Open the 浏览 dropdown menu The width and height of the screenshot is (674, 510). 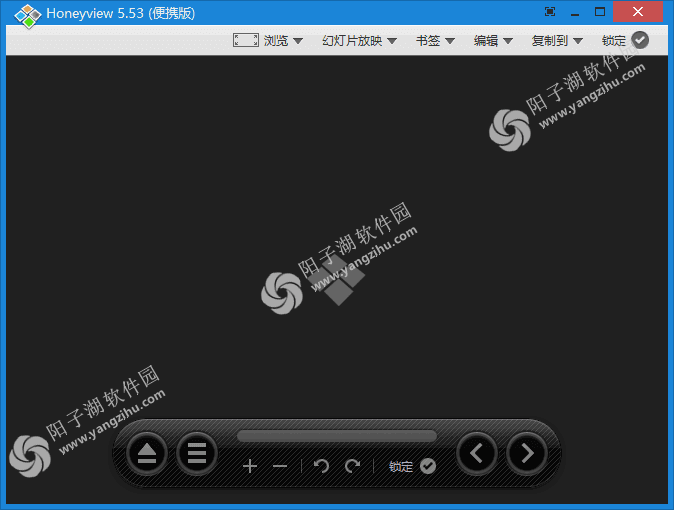(x=283, y=41)
